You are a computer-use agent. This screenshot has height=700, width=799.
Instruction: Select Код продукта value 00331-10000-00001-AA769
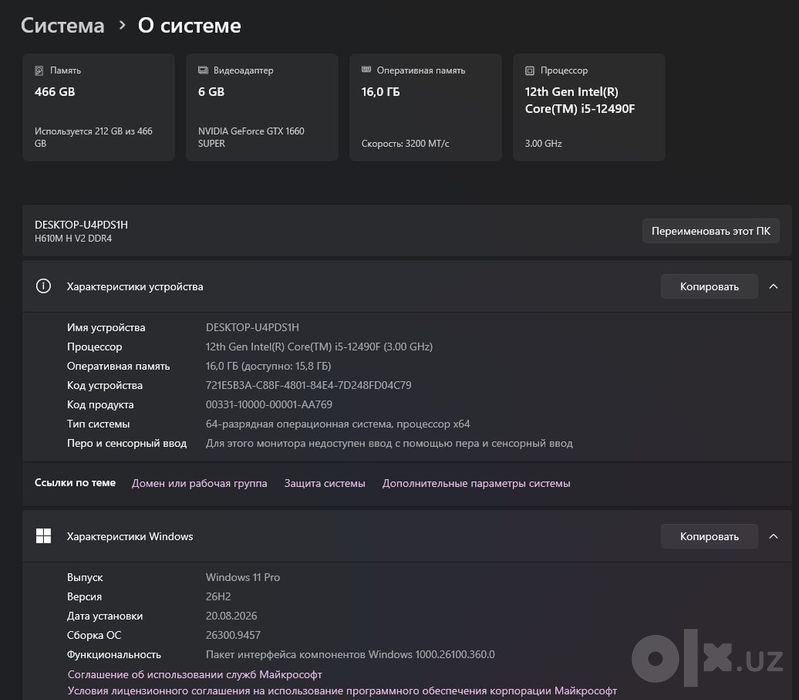tap(269, 405)
